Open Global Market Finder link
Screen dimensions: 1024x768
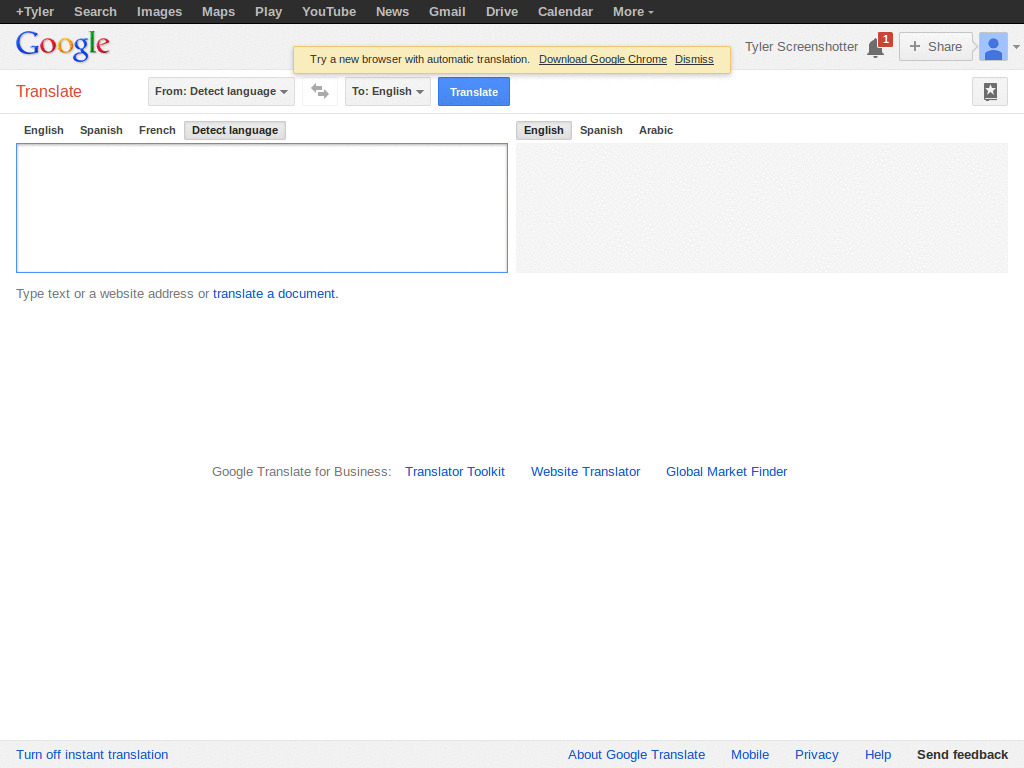pos(727,472)
